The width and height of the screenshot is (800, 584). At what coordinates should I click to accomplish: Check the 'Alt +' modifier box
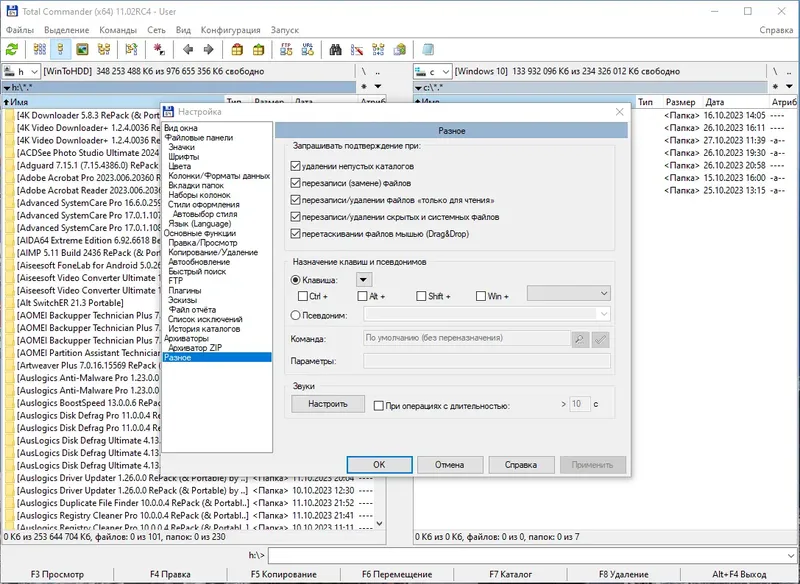click(362, 296)
